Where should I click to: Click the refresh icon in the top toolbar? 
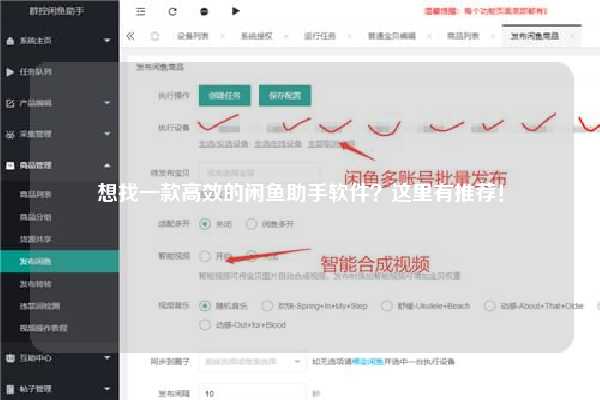[173, 11]
